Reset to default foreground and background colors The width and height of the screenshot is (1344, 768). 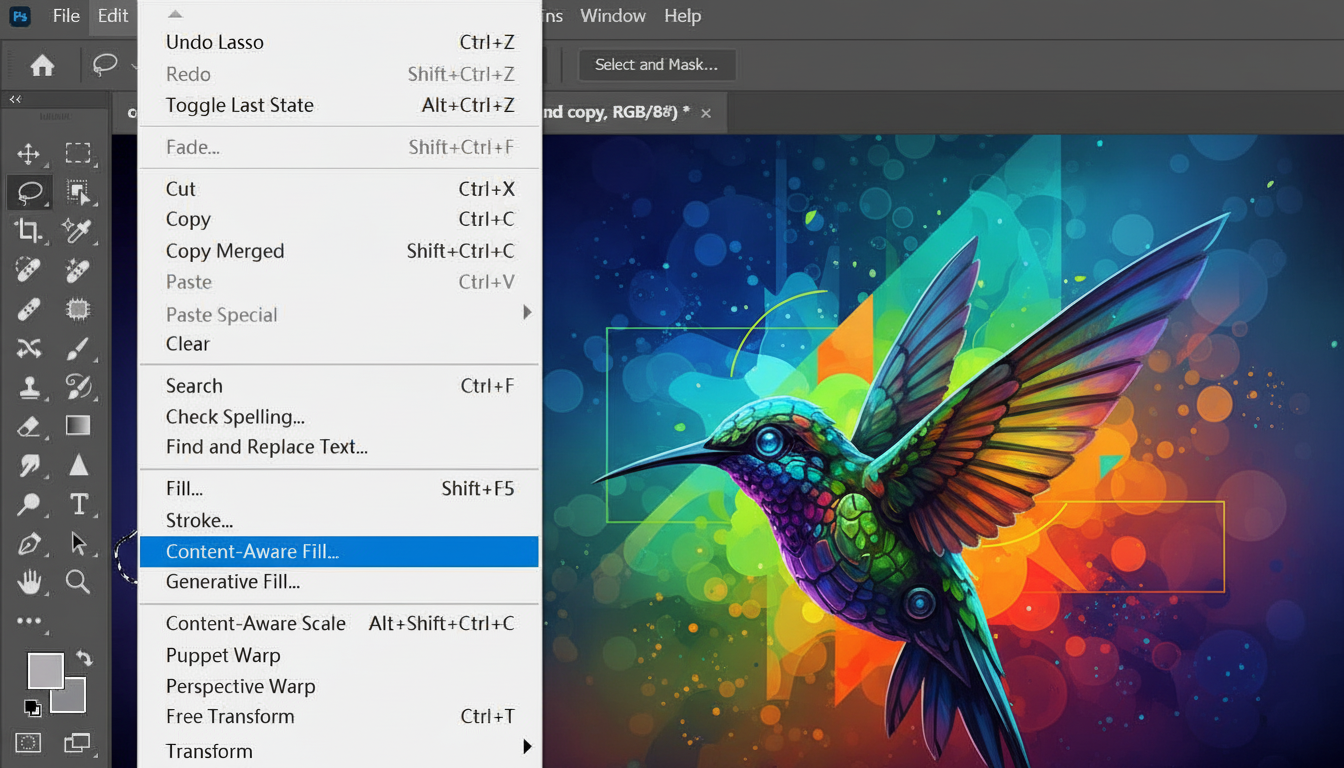pyautogui.click(x=32, y=708)
